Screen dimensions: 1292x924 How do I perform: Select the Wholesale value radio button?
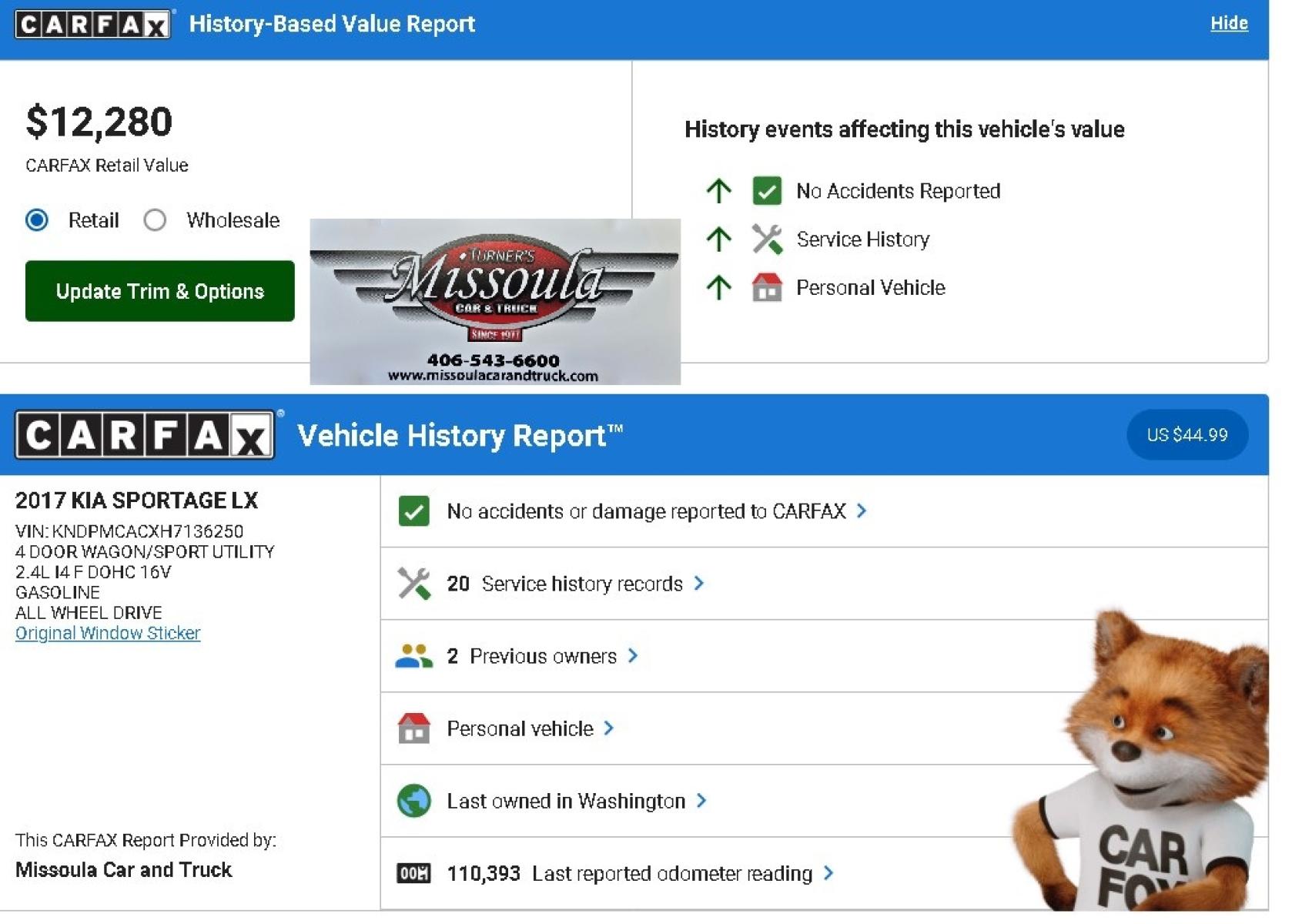tap(155, 220)
